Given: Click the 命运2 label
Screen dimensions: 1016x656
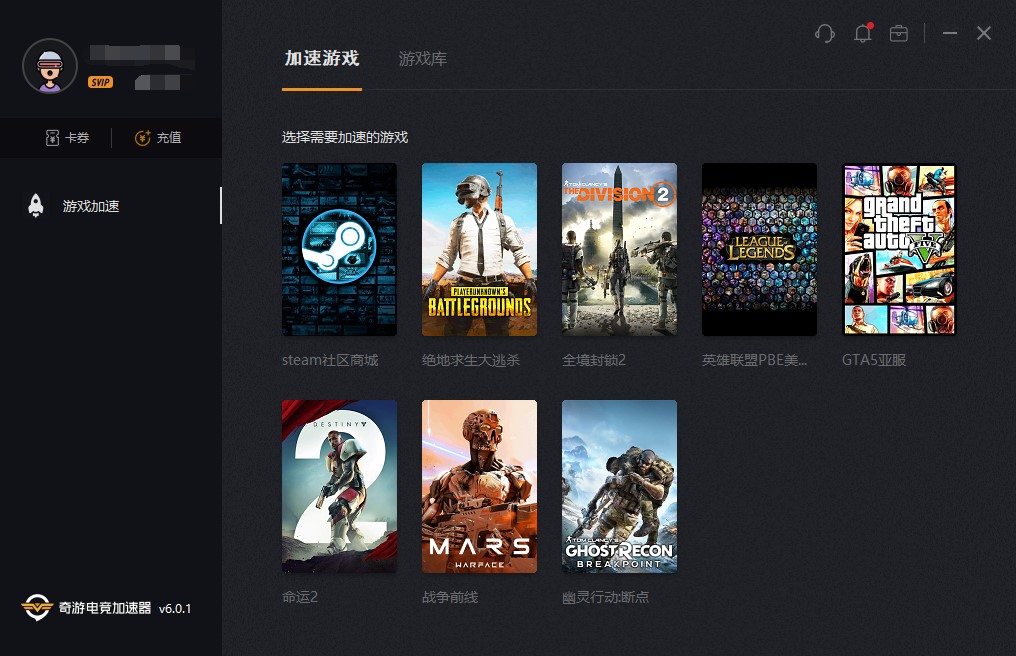Looking at the screenshot, I should click(x=300, y=597).
